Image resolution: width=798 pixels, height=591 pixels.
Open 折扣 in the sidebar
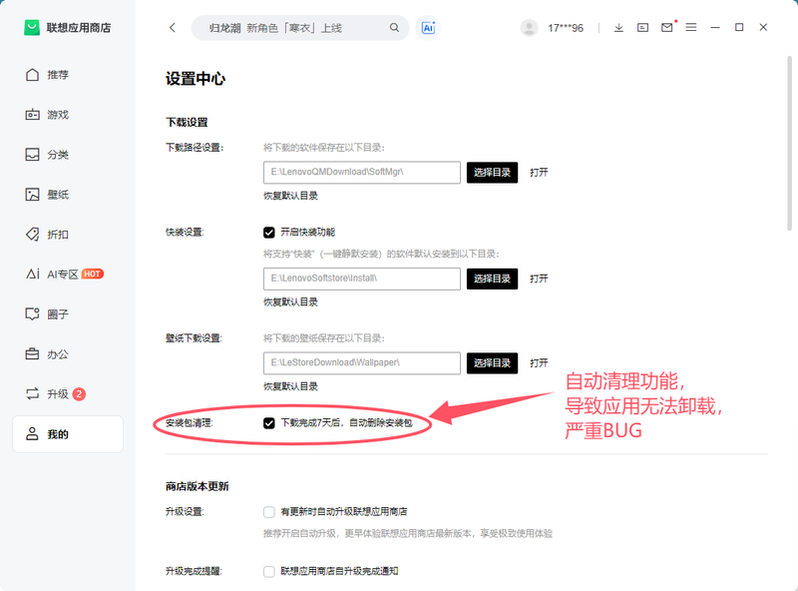pyautogui.click(x=68, y=234)
